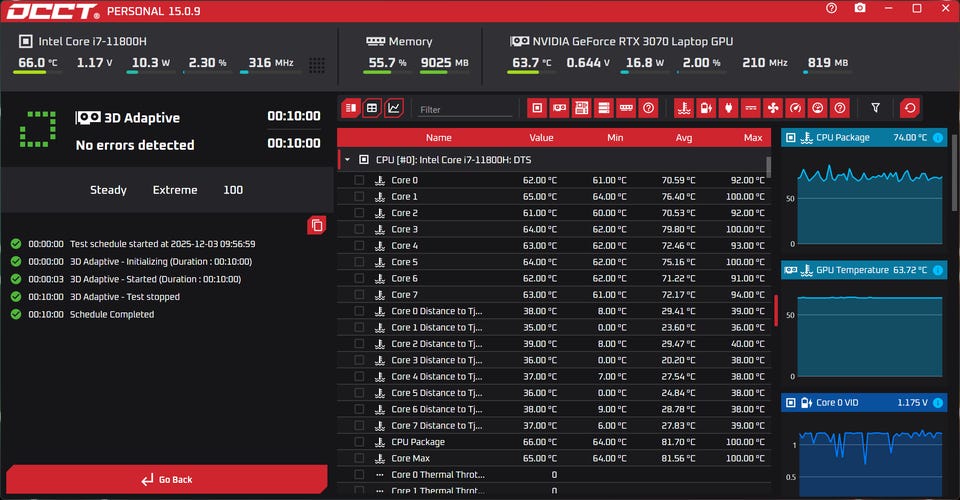Check the Core 0 checkbox
This screenshot has height=500, width=960.
click(x=359, y=181)
